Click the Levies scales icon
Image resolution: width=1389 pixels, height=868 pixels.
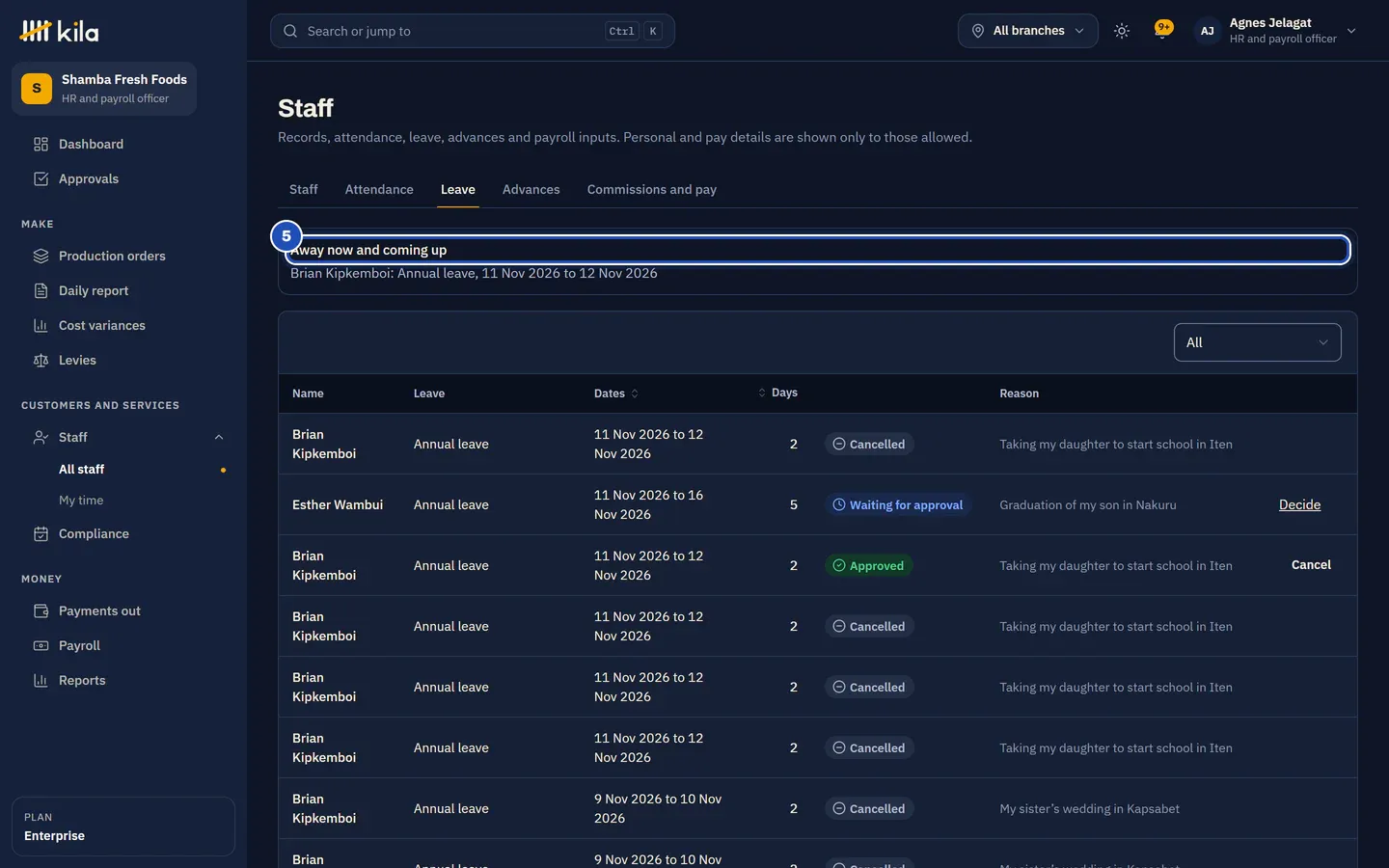pyautogui.click(x=41, y=361)
